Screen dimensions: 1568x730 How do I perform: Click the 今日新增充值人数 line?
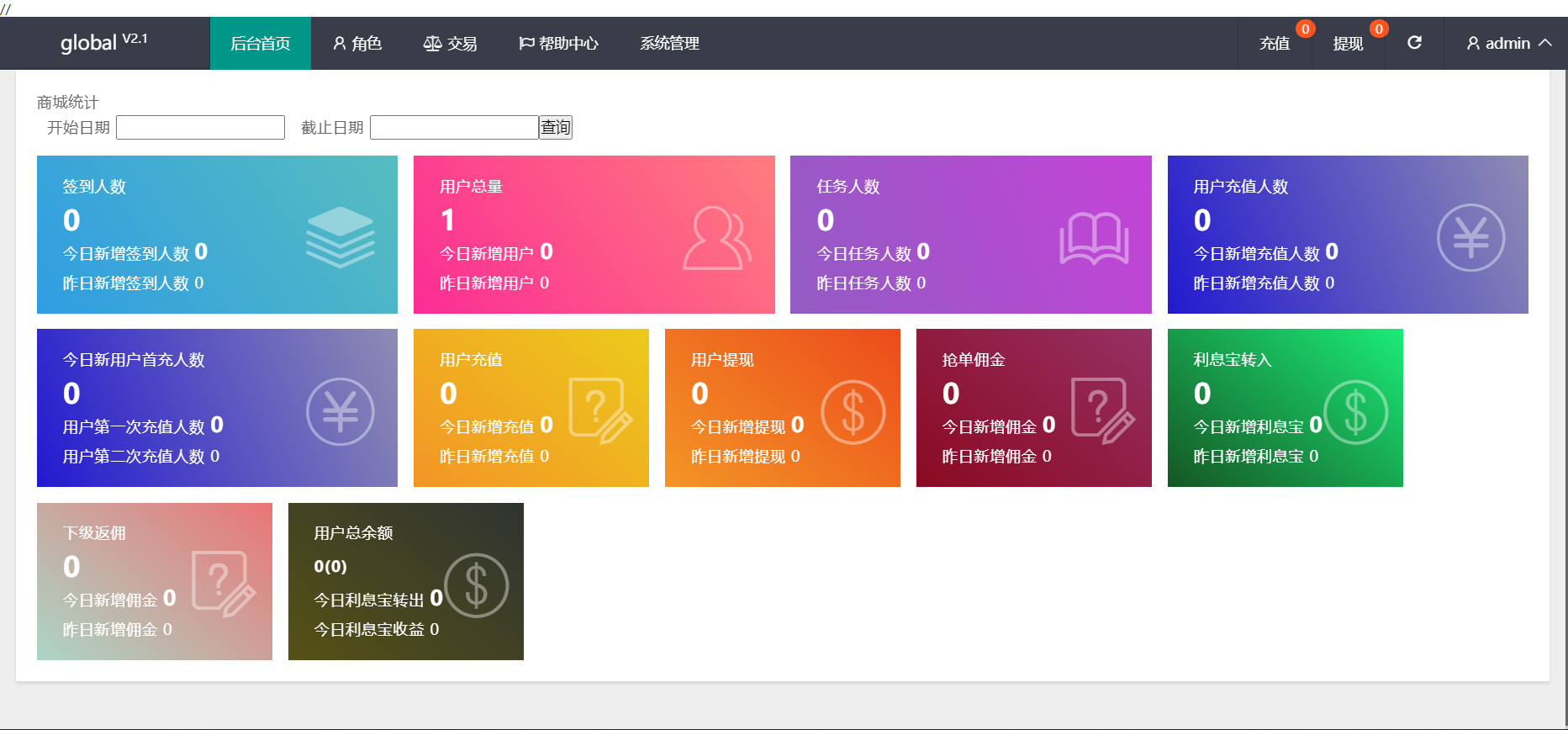(1266, 252)
